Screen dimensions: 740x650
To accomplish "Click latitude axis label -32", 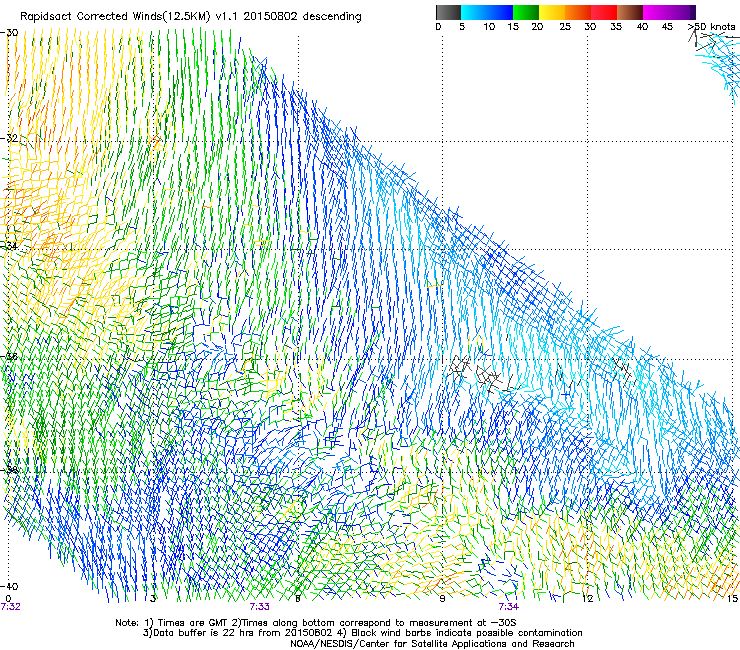I will coord(9,138).
